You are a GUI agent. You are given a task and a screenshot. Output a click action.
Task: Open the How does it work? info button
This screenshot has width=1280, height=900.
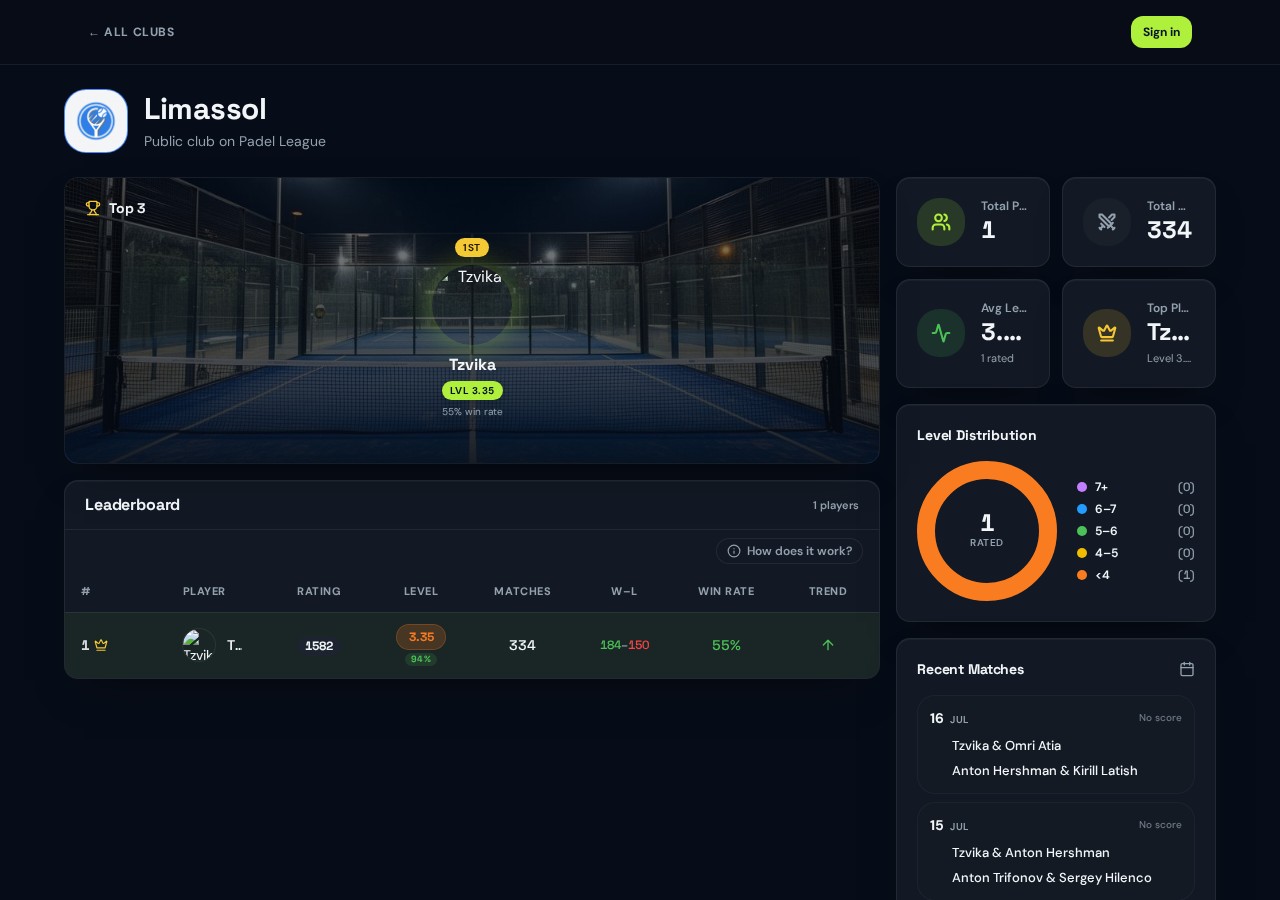(789, 551)
